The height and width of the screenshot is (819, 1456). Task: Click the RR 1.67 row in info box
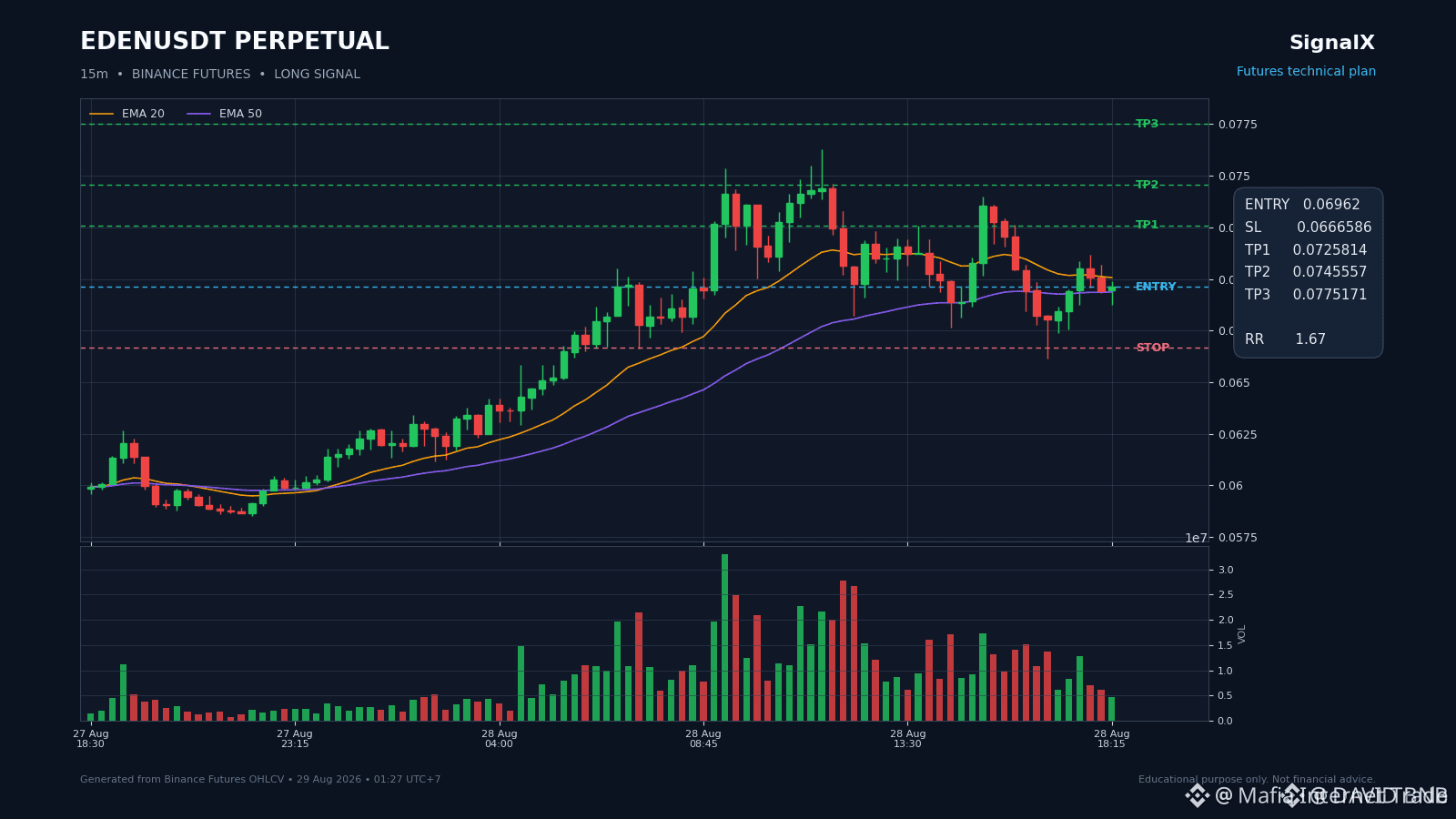tap(1285, 339)
